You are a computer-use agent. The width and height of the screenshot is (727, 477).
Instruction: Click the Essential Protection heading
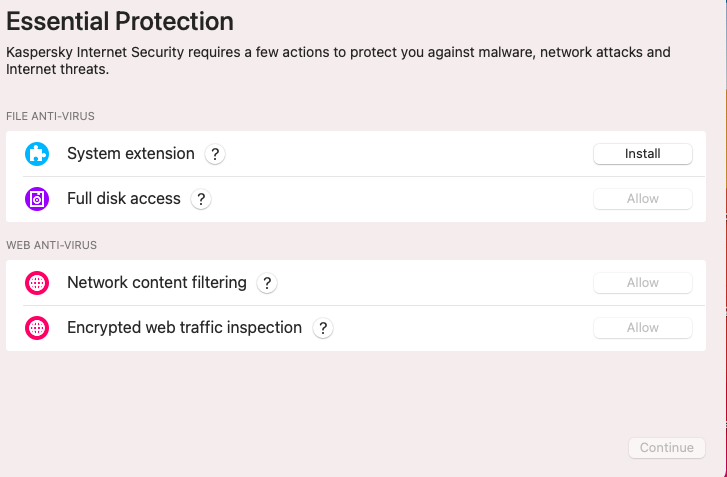click(x=120, y=21)
